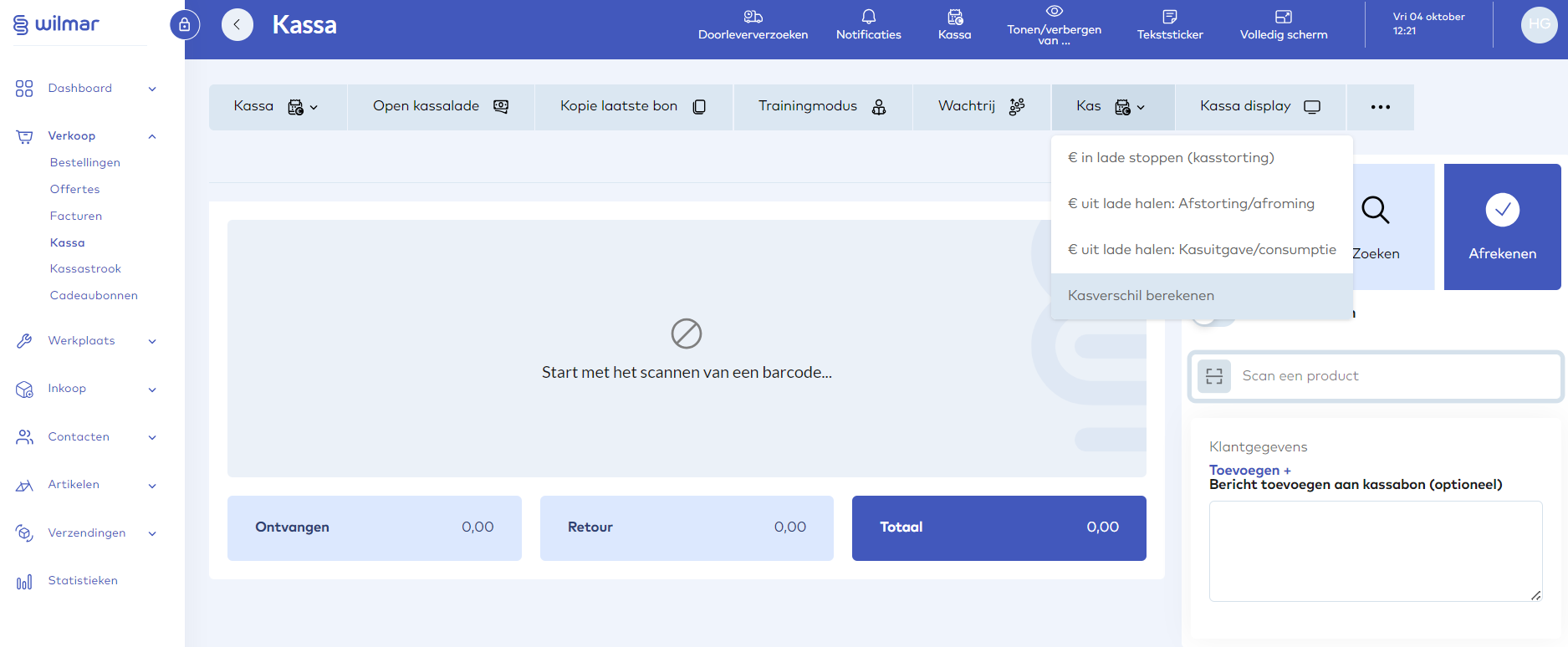Click the barcode scan icon
This screenshot has width=1568, height=647.
coord(1214,376)
